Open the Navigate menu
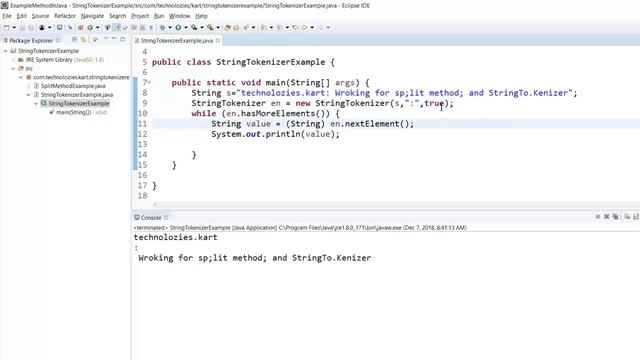Screen dimensions: 640x360 (92, 16)
